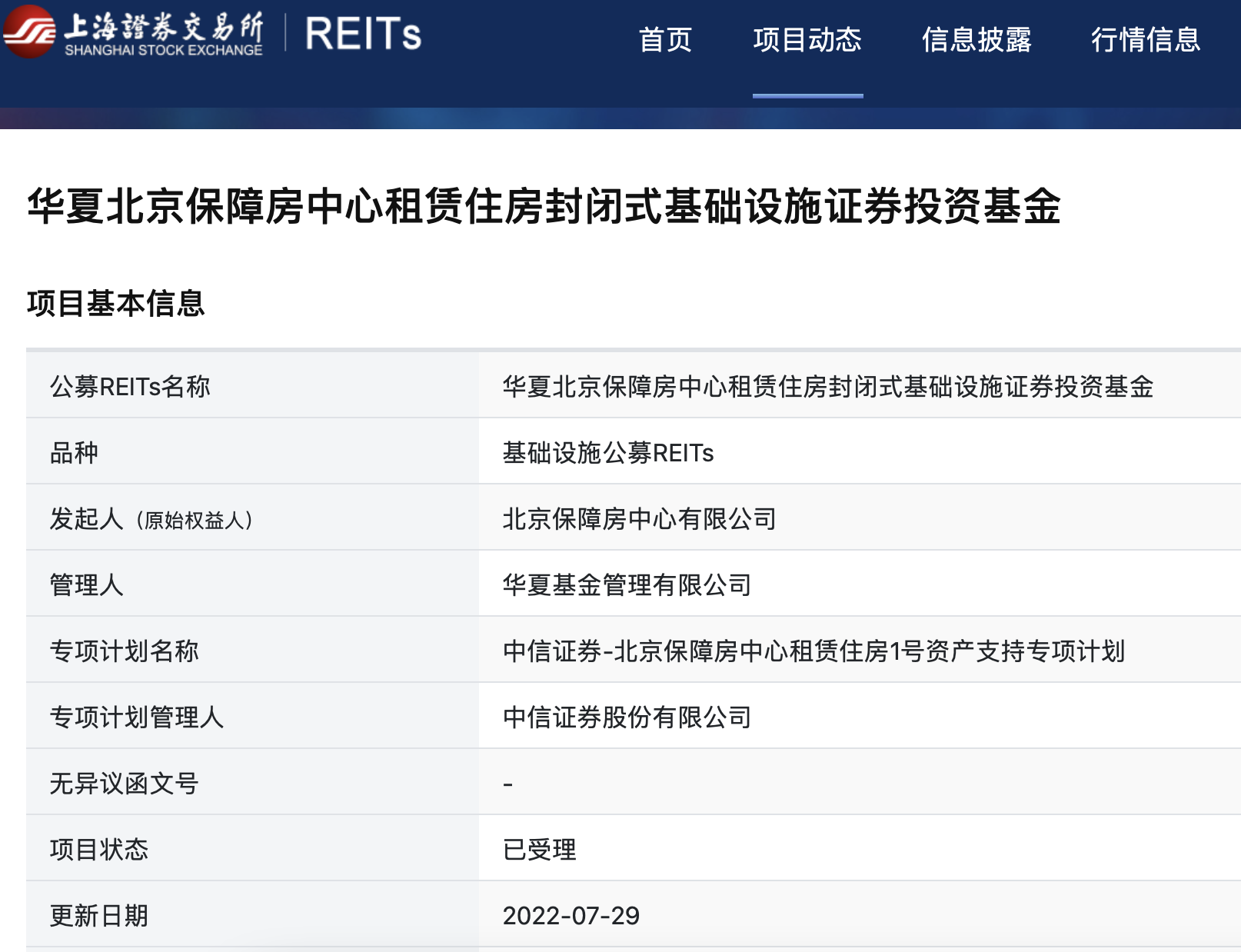
Task: Click the 无异议函文号 row label
Action: pyautogui.click(x=124, y=784)
